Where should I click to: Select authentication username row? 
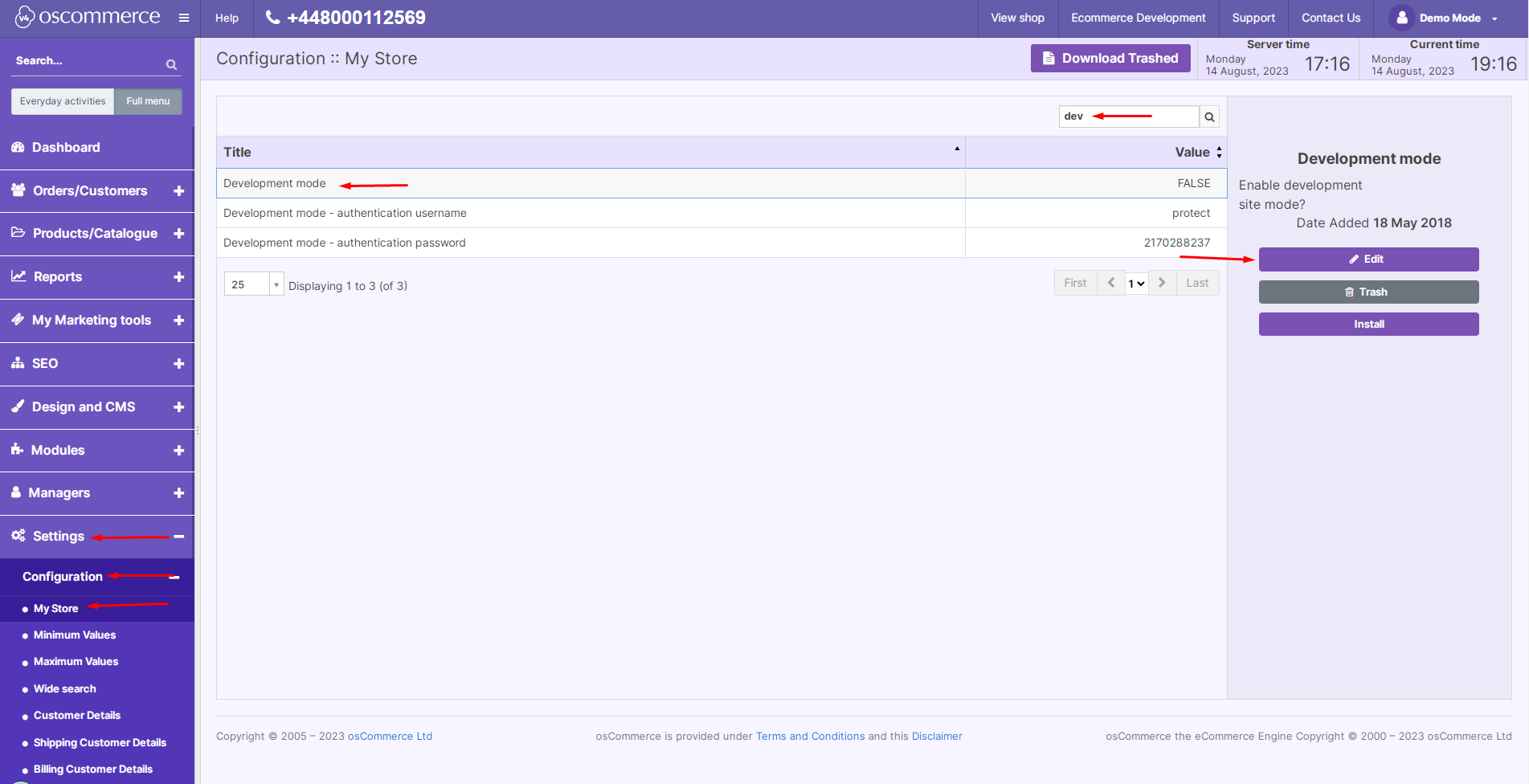(x=722, y=214)
